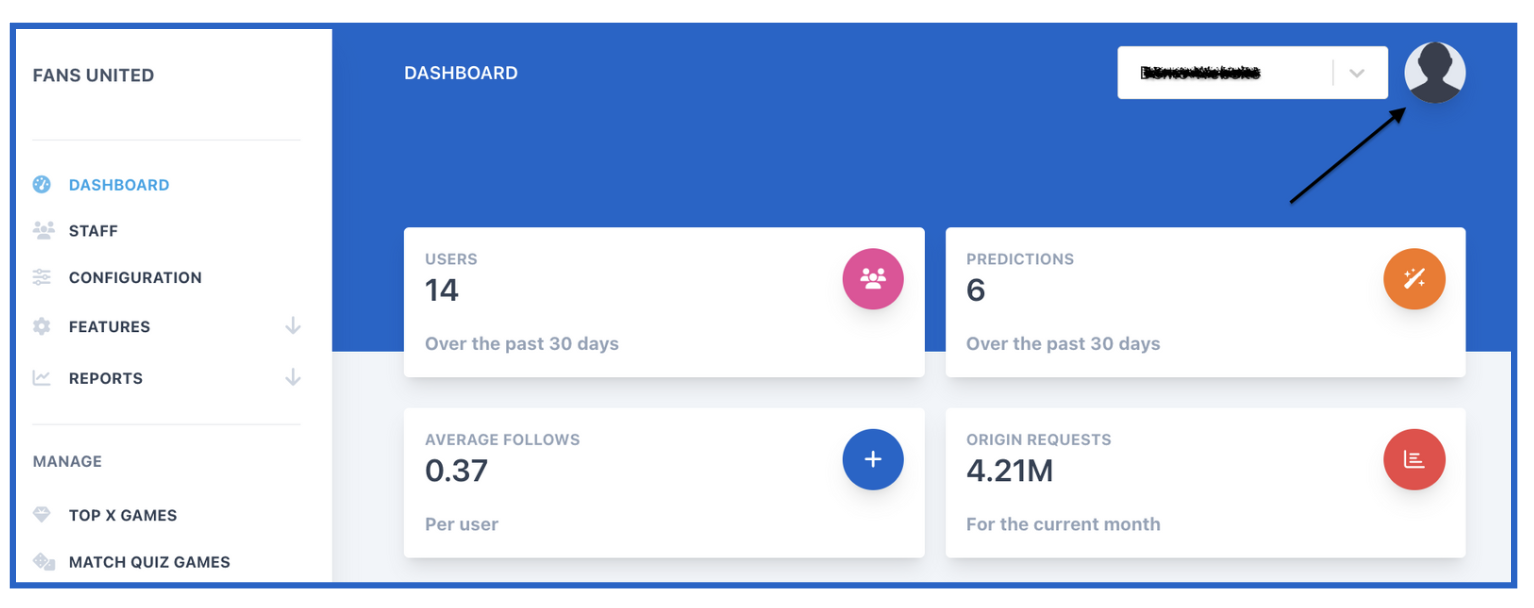Click the orange Predictions wand icon

tap(1414, 279)
